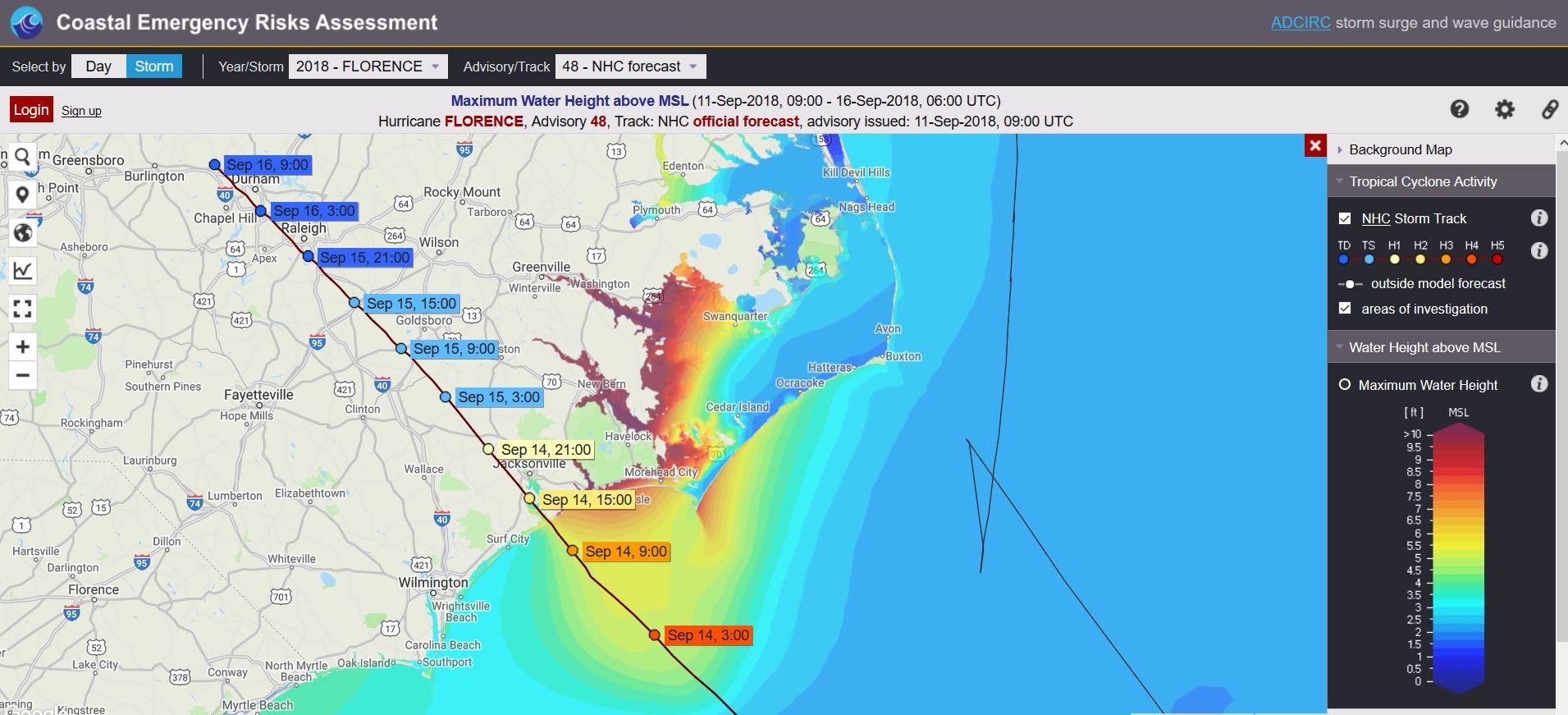The image size is (1568, 715).
Task: Open the Advisory/Track 48 - NHC forecast dropdown
Action: (630, 66)
